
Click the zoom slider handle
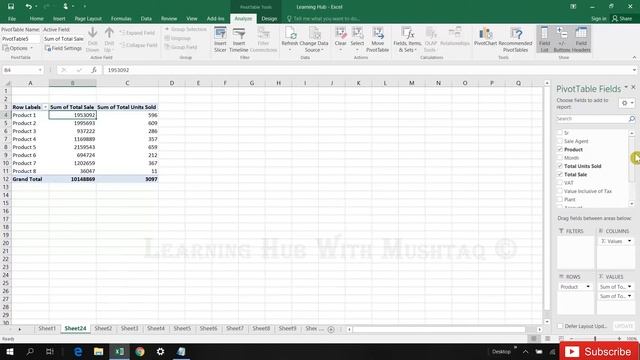595,339
